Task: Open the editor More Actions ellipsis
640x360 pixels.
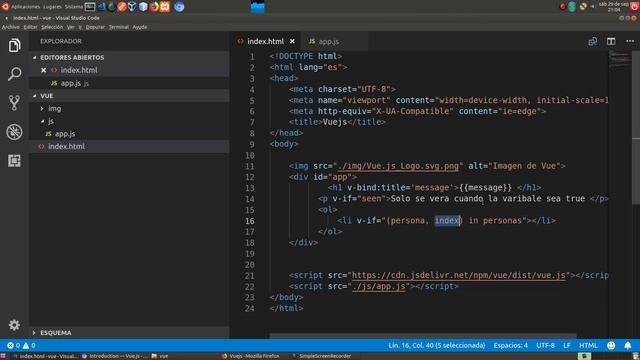Action: [x=630, y=41]
